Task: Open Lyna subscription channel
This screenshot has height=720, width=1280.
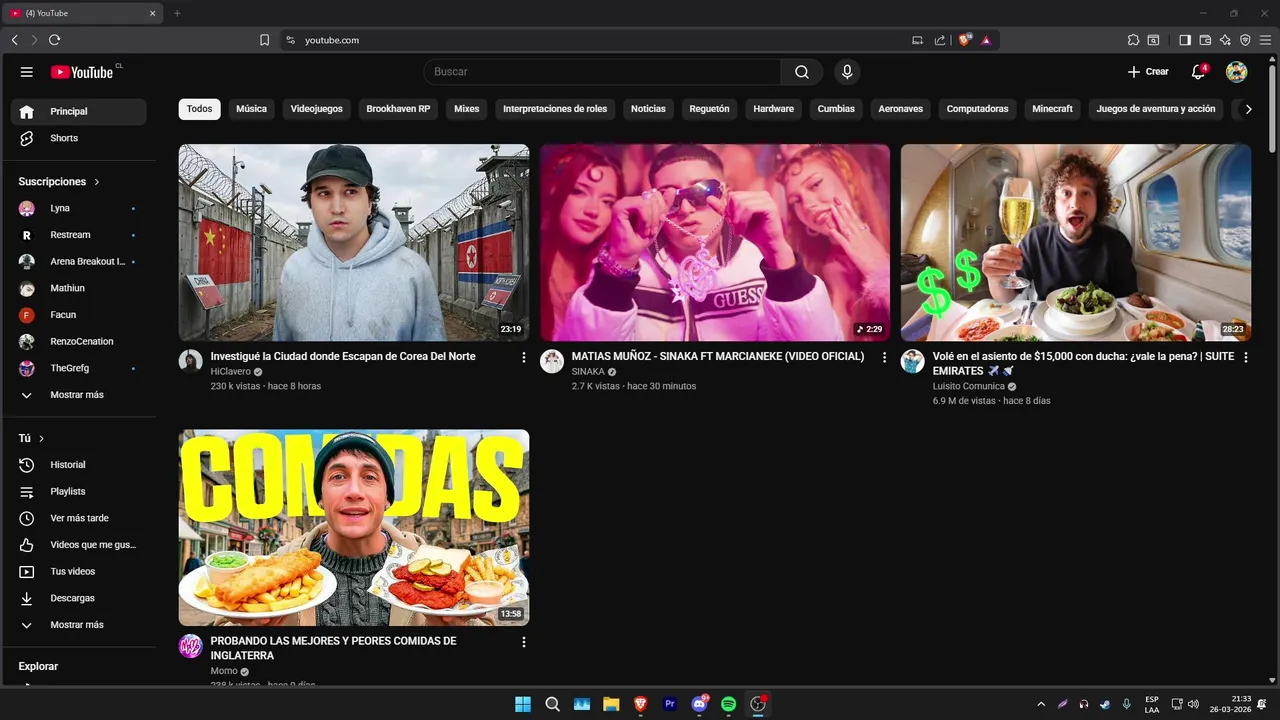Action: (x=78, y=208)
